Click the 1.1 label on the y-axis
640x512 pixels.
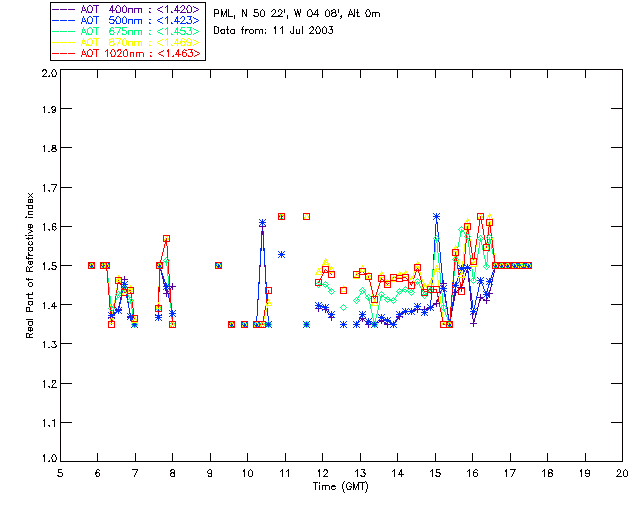click(49, 423)
